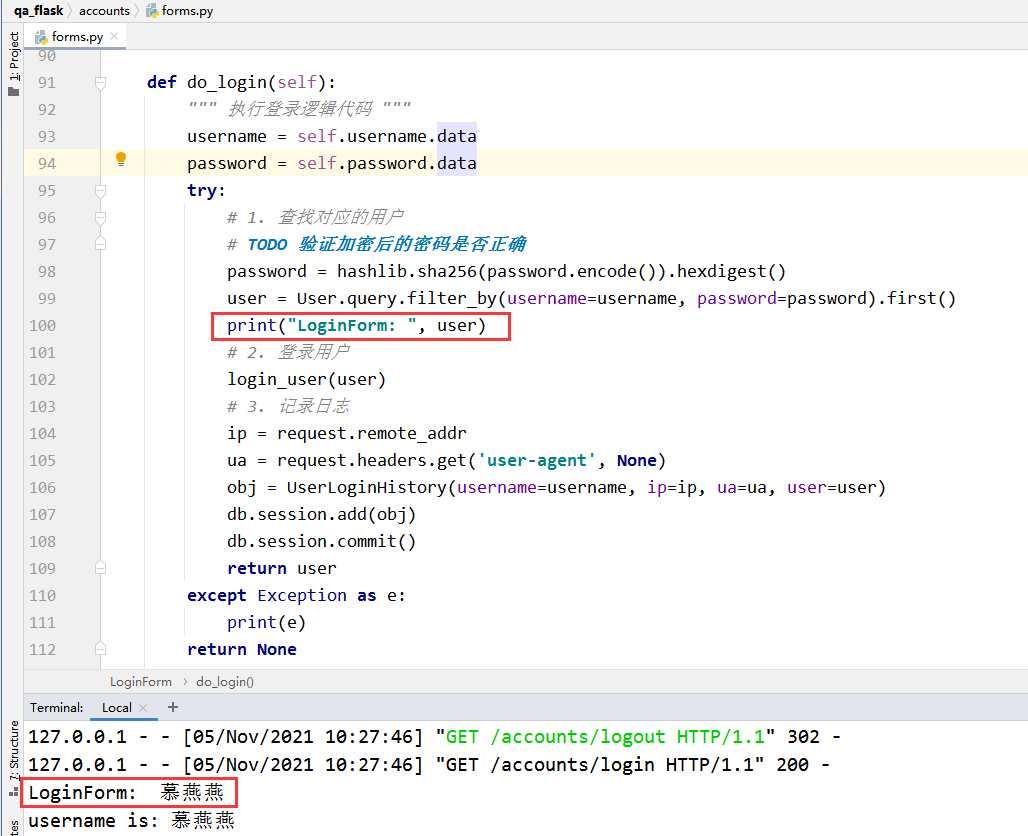
Task: Click the hashlib.sha256 call on line 98
Action: coord(506,271)
